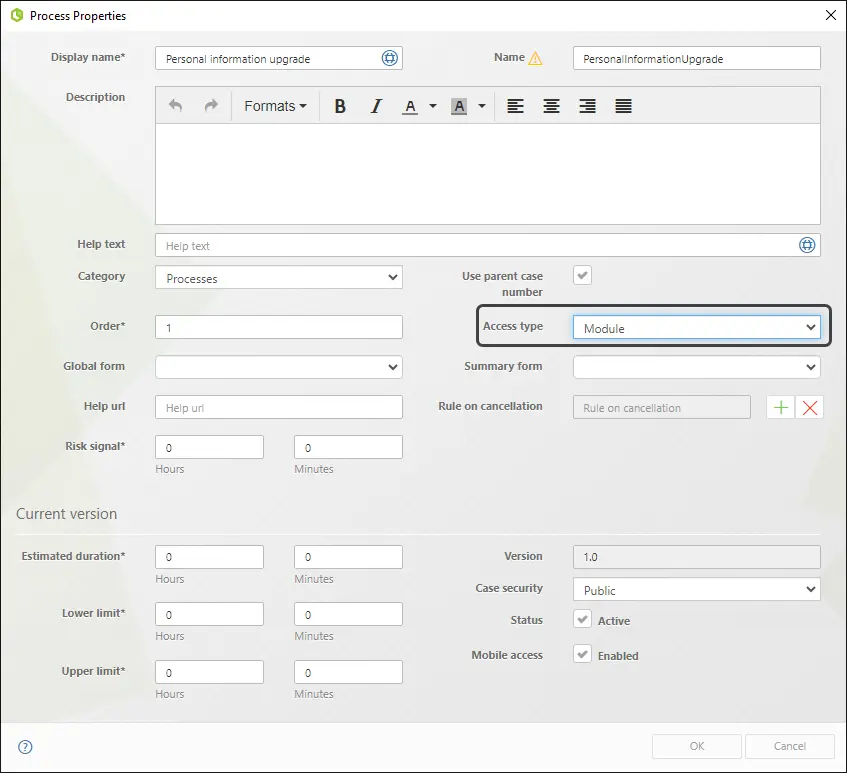Toggle bold formatting in Description editor
This screenshot has height=773, width=847.
click(x=340, y=106)
